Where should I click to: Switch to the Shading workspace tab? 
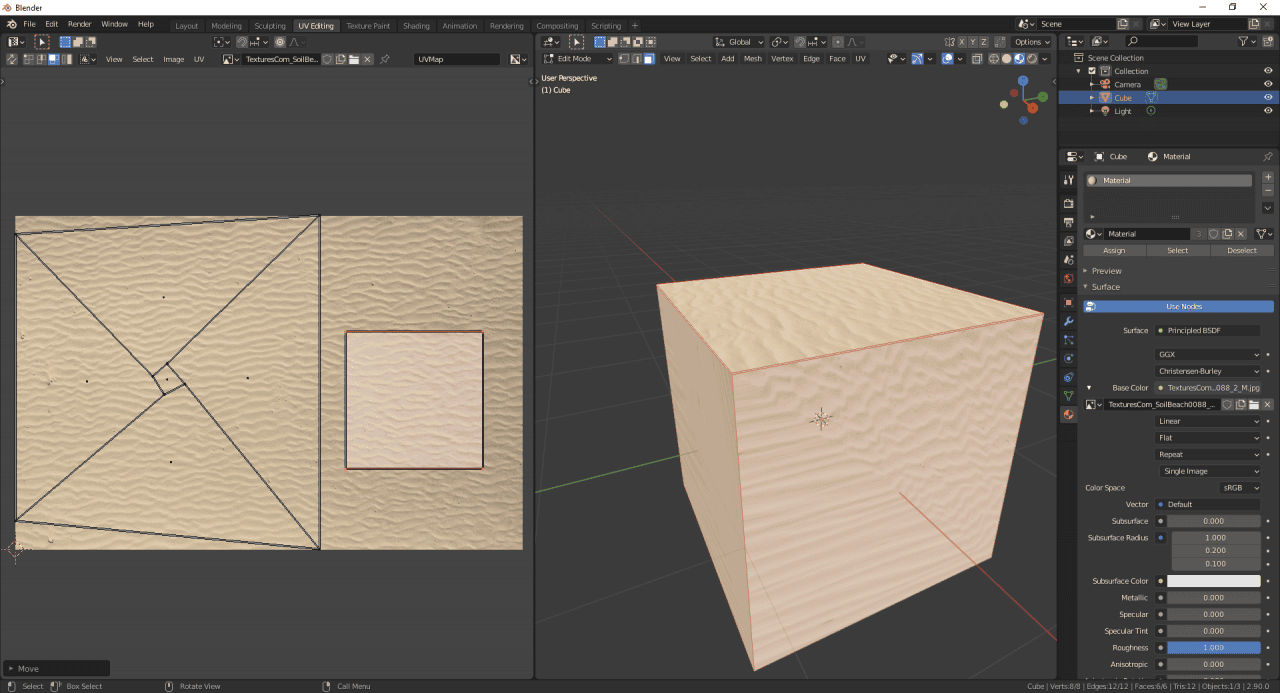click(416, 25)
